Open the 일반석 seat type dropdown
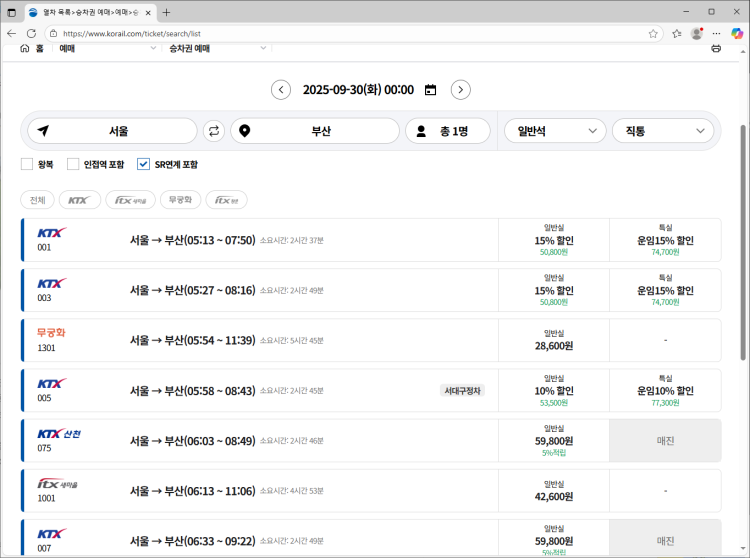 coord(555,131)
